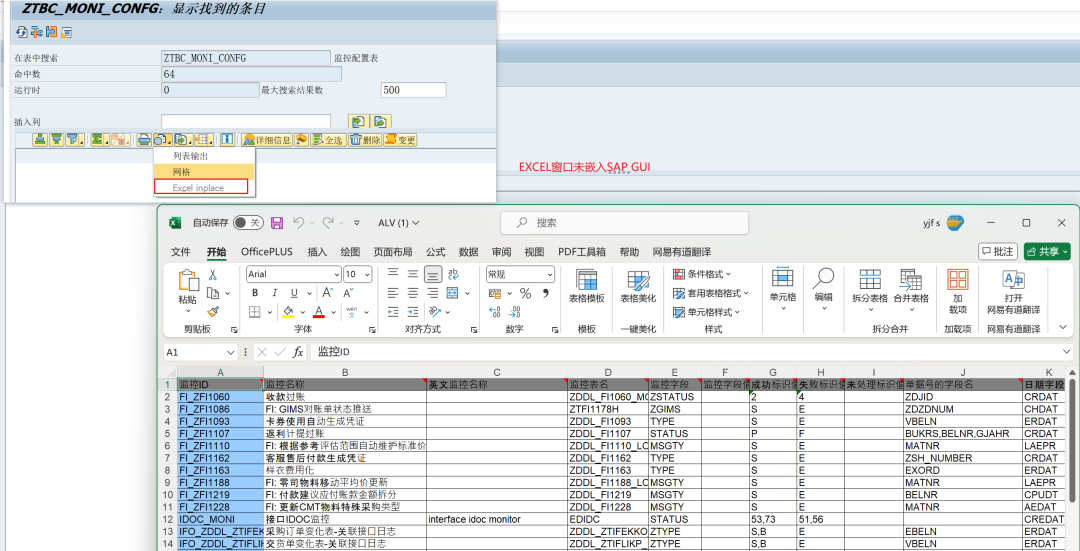Viewport: 1080px width, 551px height.
Task: Click the 表格模板 ribbon icon
Action: click(587, 287)
